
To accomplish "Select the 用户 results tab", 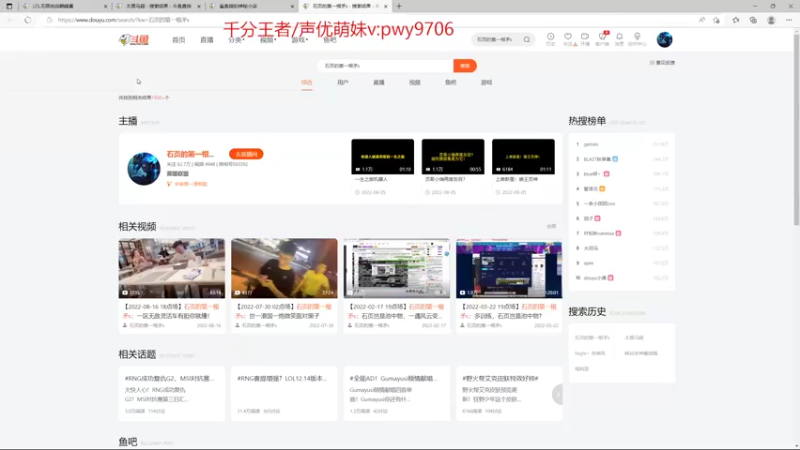I will pyautogui.click(x=343, y=83).
